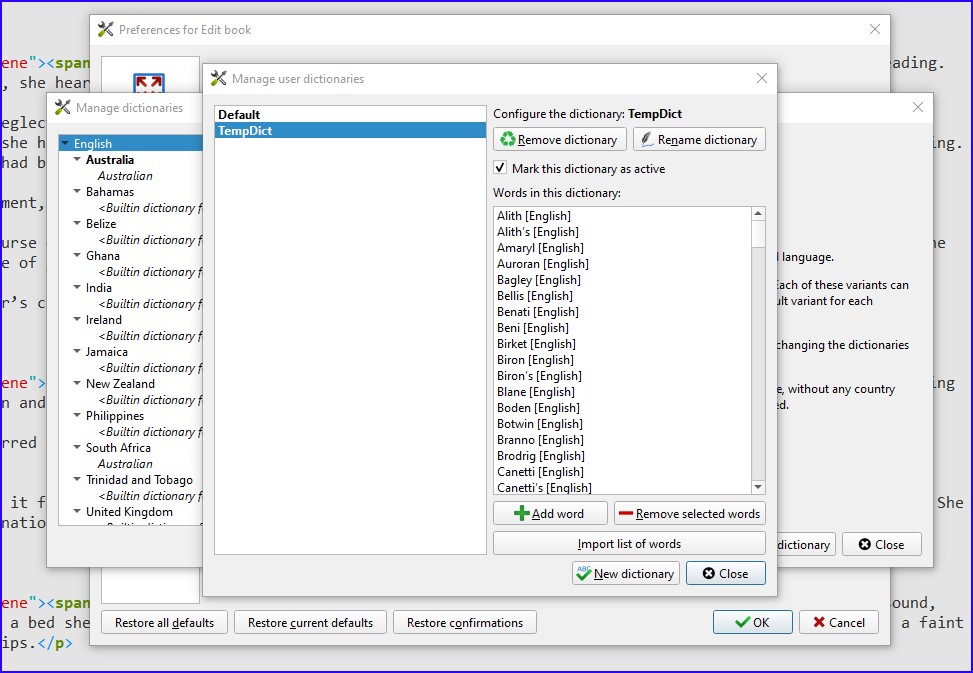Viewport: 973px width, 673px height.
Task: Select the Default dictionary in list
Action: tap(350, 114)
